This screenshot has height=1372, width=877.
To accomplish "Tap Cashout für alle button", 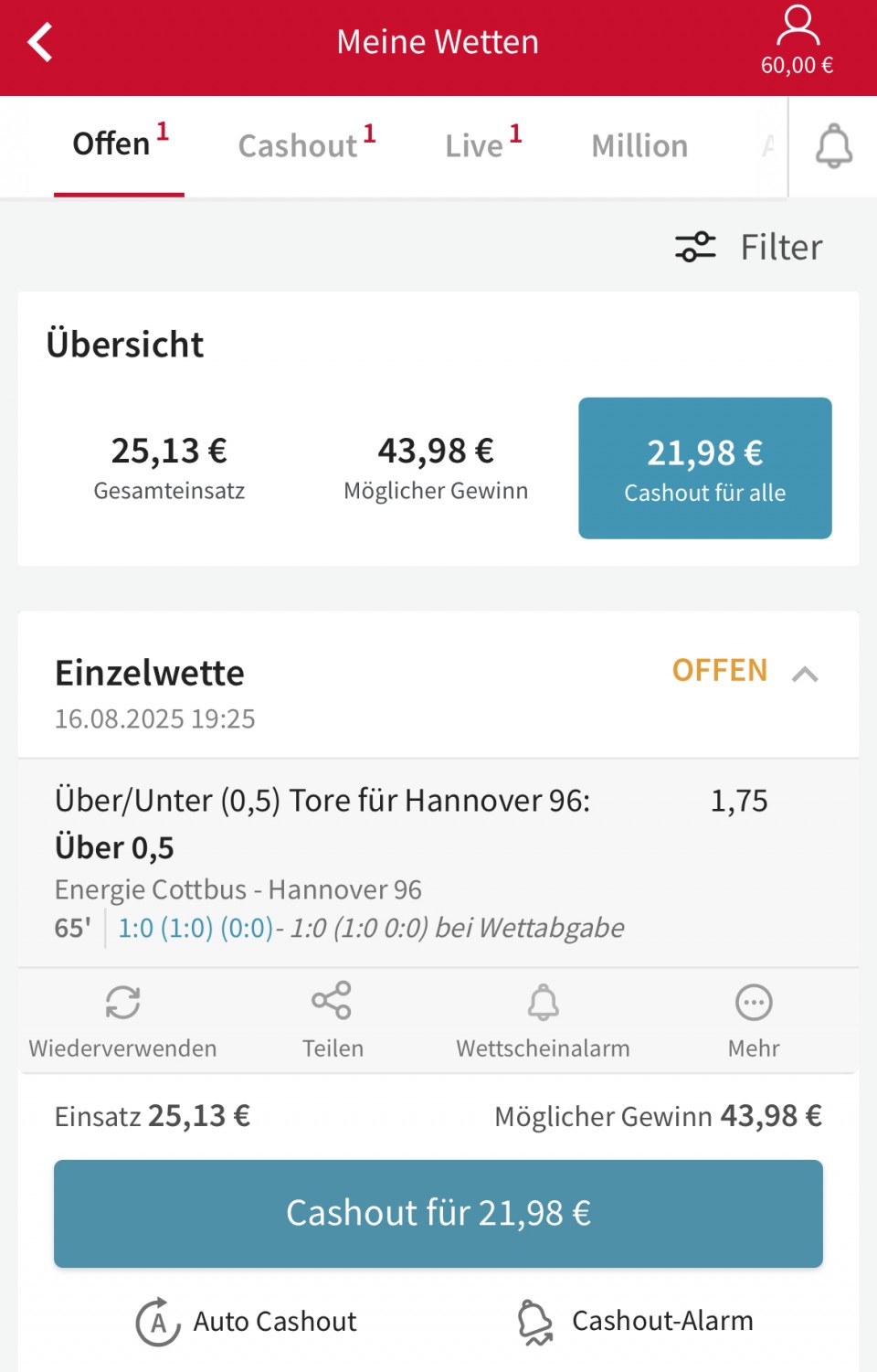I will pos(705,468).
